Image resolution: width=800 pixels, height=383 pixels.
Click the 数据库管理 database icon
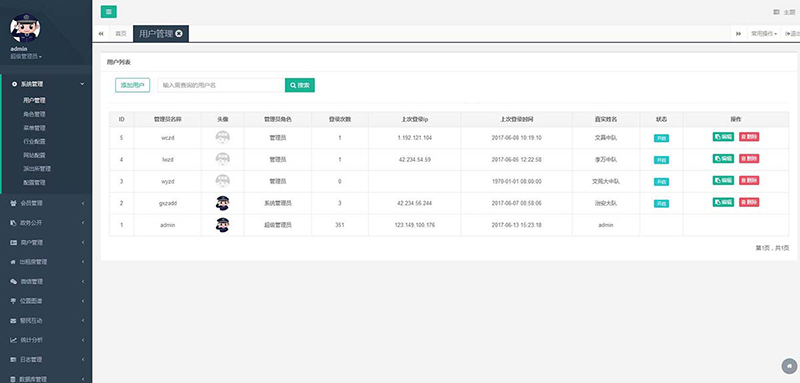[x=14, y=379]
